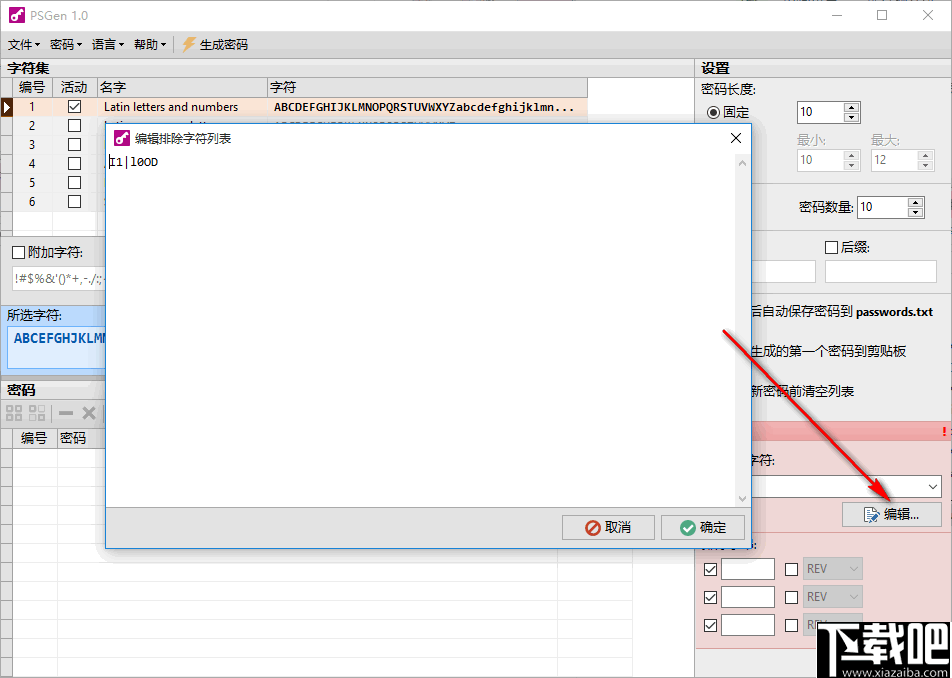Image resolution: width=952 pixels, height=678 pixels.
Task: Click the 最大 value field showing 12
Action: point(894,160)
